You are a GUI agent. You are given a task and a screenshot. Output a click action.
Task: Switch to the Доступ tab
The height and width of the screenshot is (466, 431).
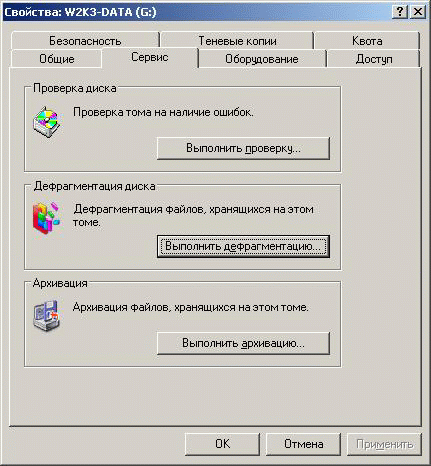[373, 59]
